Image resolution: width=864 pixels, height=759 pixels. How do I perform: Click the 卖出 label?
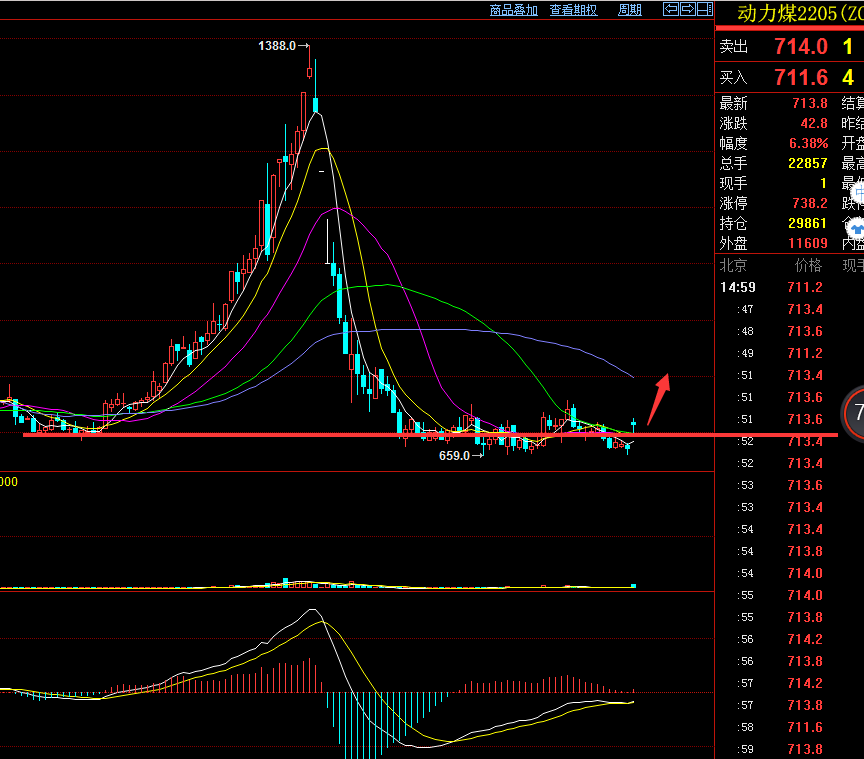(733, 47)
